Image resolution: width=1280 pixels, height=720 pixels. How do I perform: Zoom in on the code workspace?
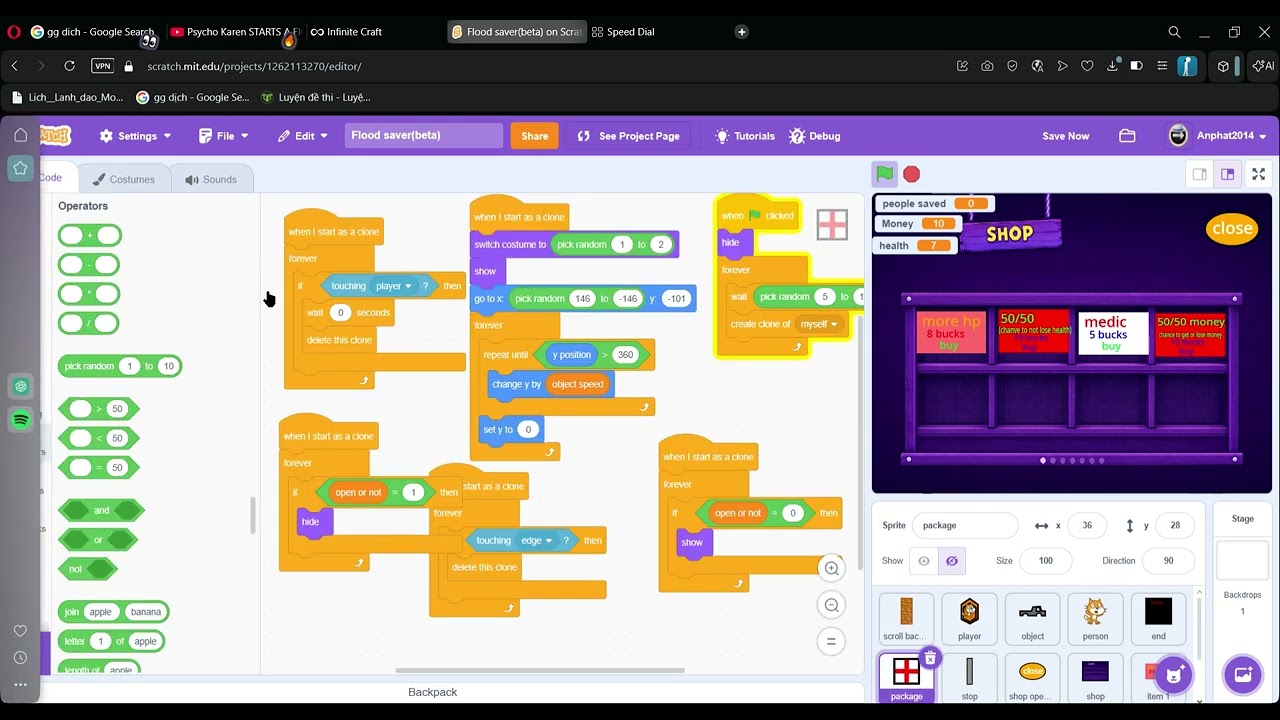click(831, 568)
